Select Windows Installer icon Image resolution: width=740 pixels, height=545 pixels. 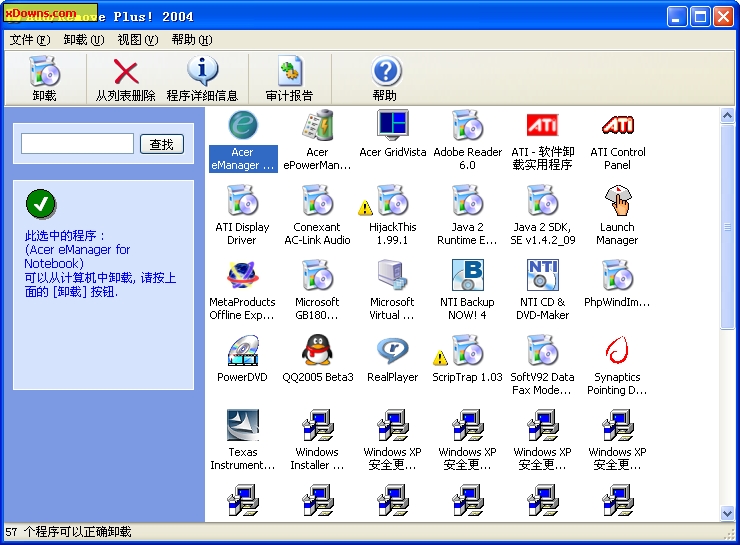pos(317,425)
